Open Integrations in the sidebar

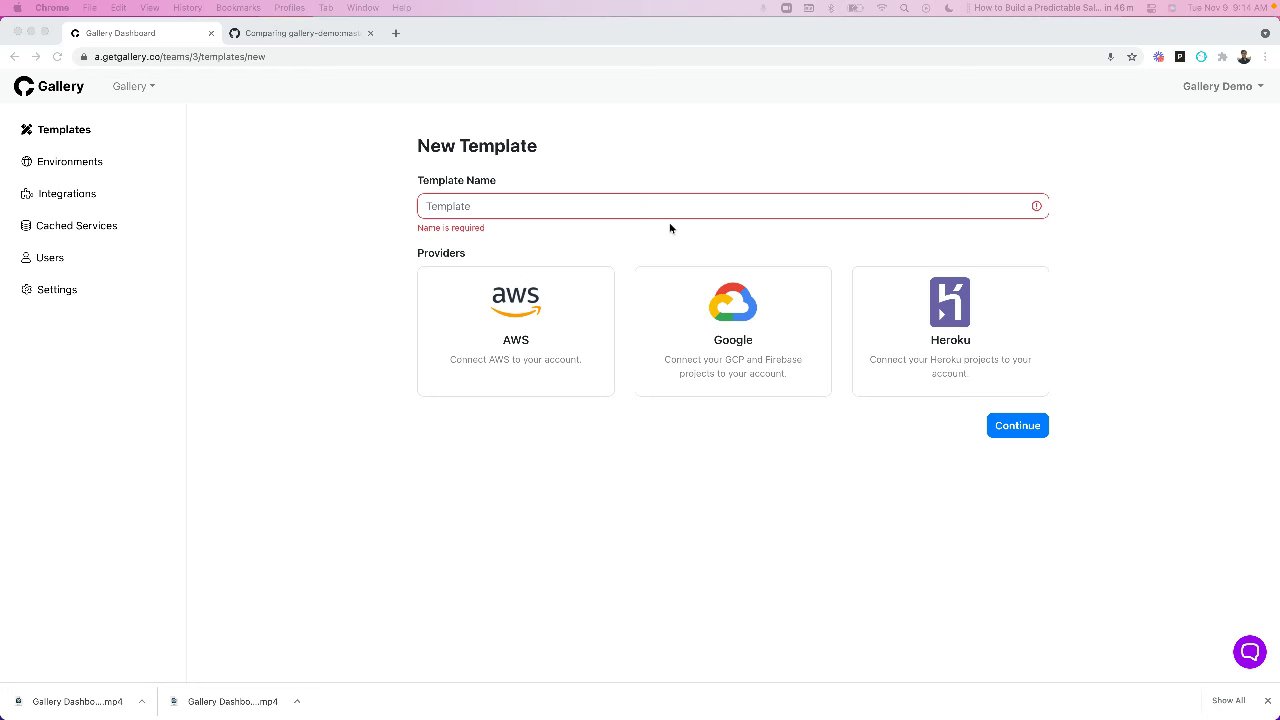(59, 193)
